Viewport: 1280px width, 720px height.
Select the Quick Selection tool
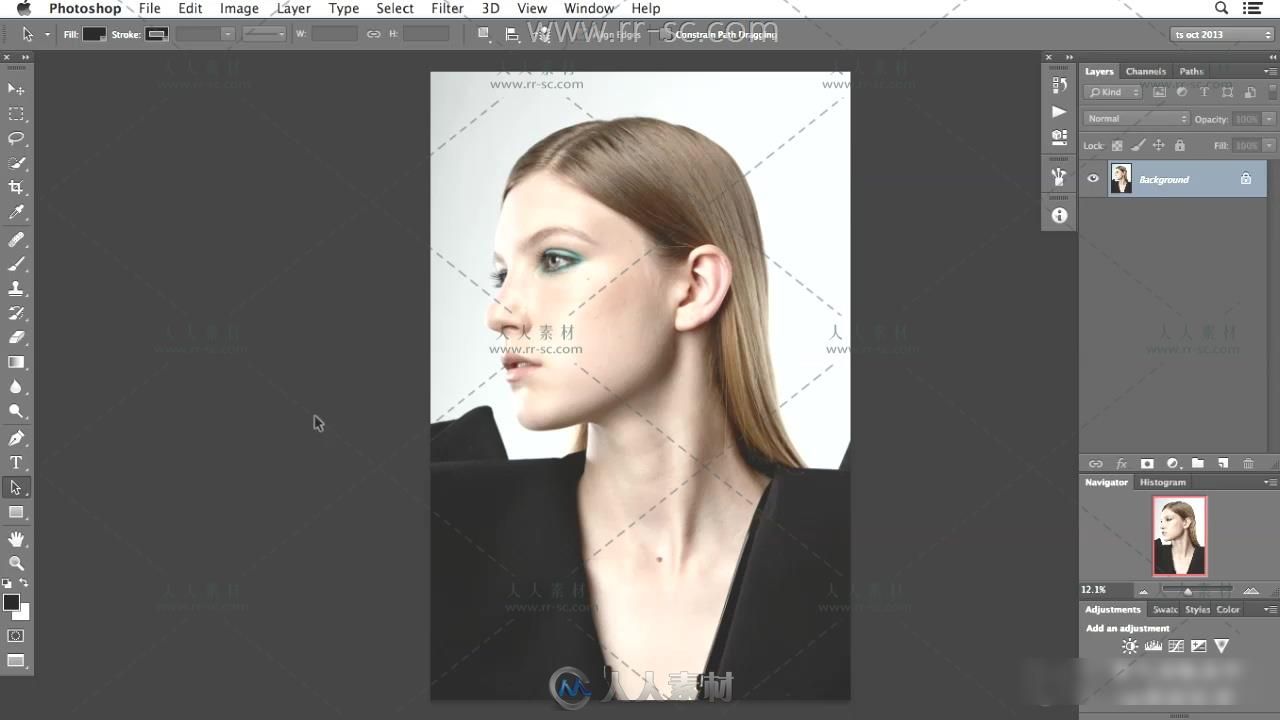pyautogui.click(x=16, y=163)
